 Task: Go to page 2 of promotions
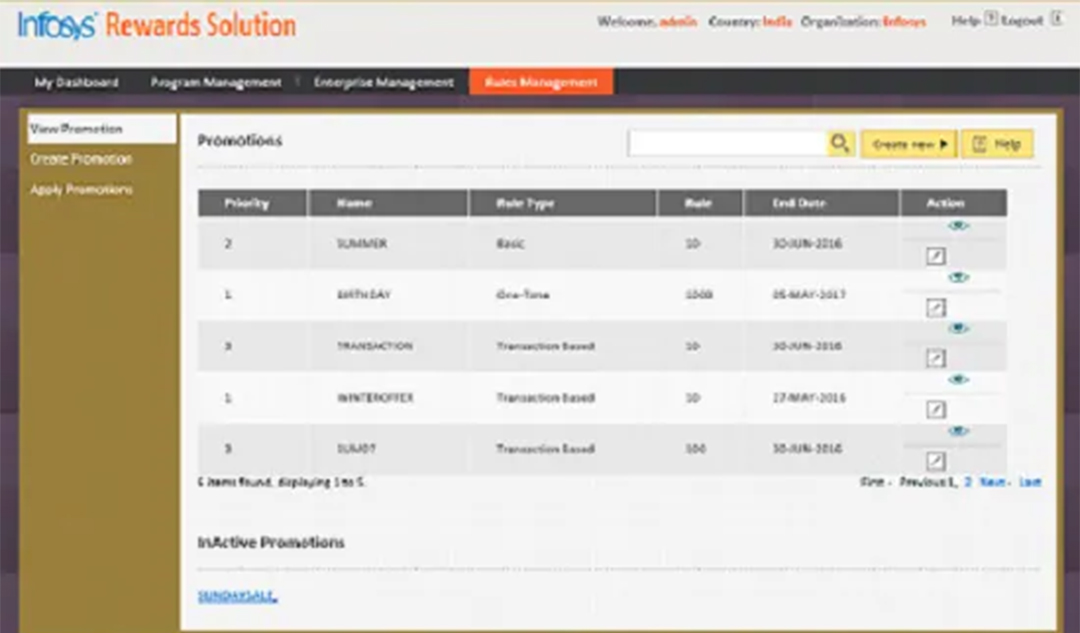(x=967, y=482)
